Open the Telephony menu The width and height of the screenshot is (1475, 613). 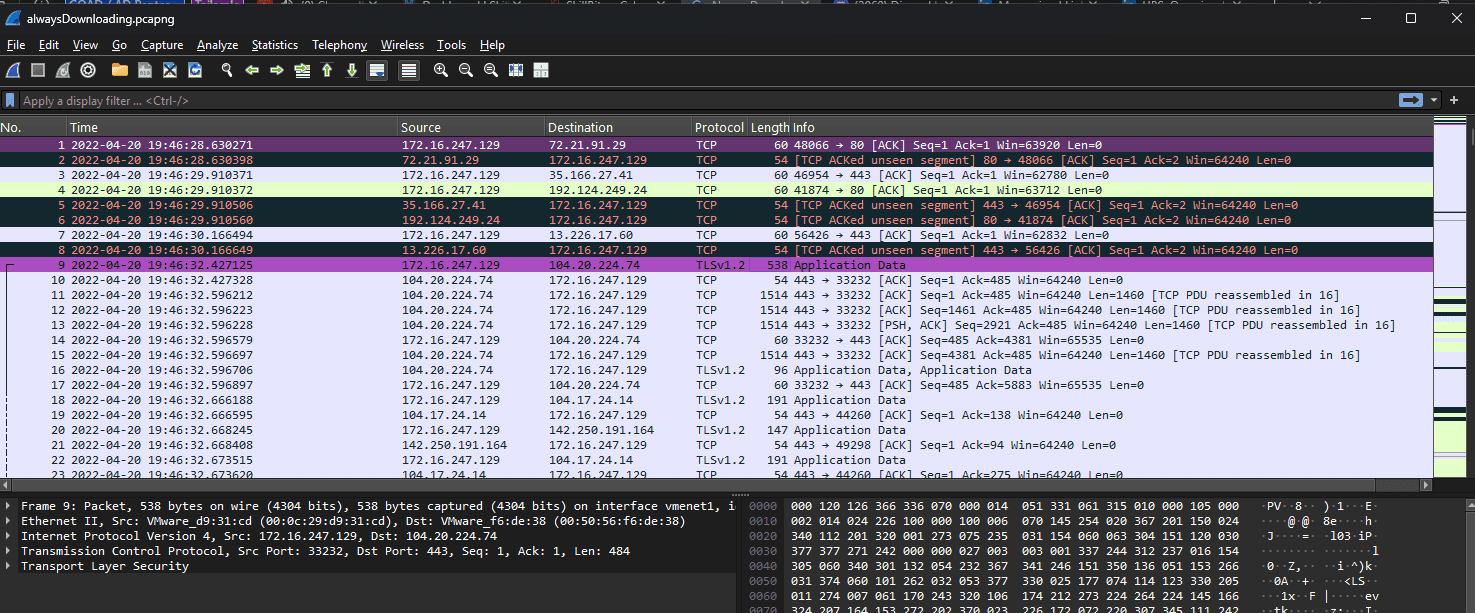click(x=339, y=45)
